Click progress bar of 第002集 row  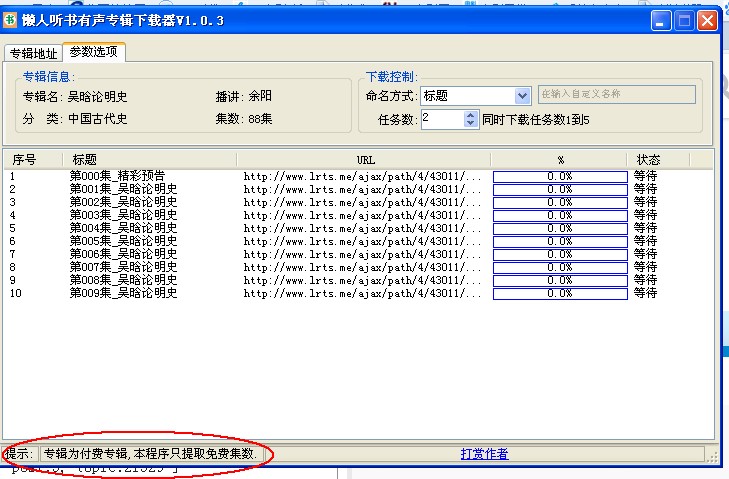click(x=560, y=202)
